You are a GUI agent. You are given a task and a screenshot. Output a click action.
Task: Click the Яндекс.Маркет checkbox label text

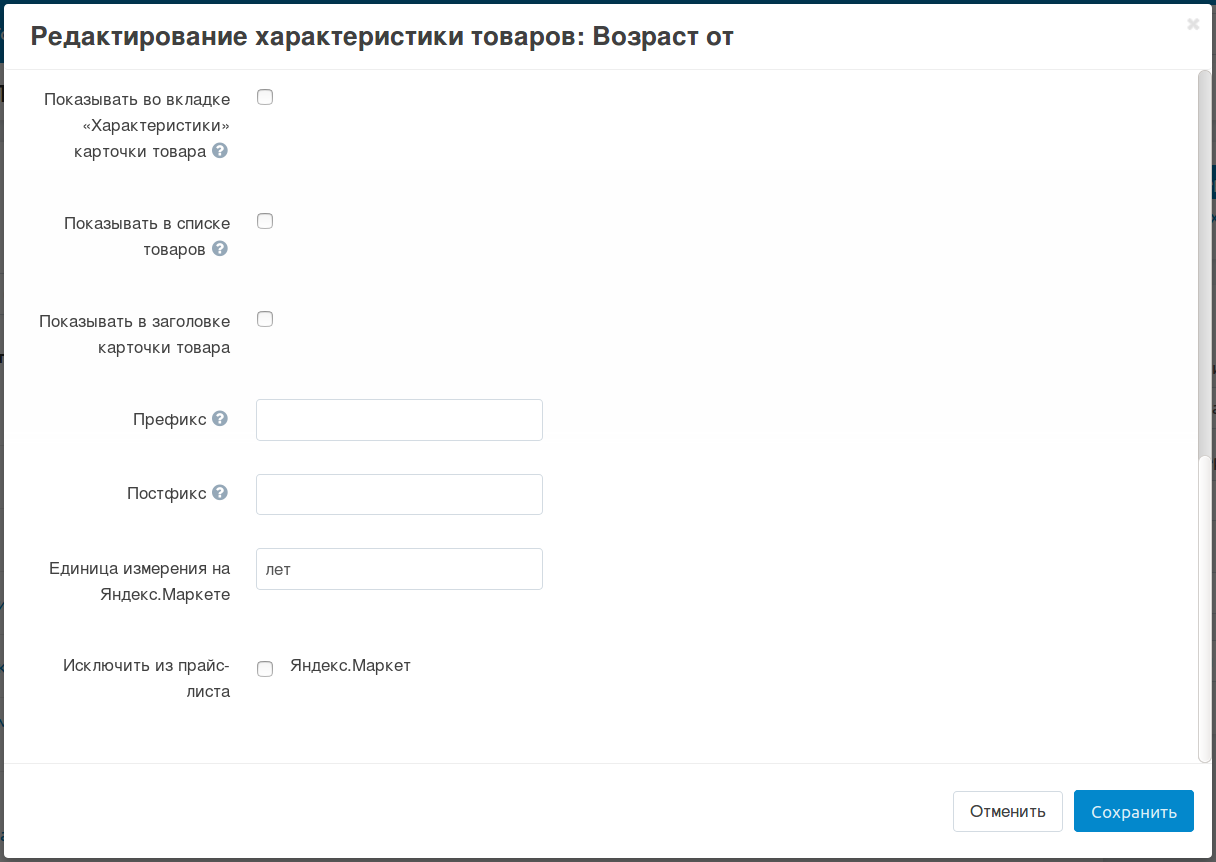350,666
